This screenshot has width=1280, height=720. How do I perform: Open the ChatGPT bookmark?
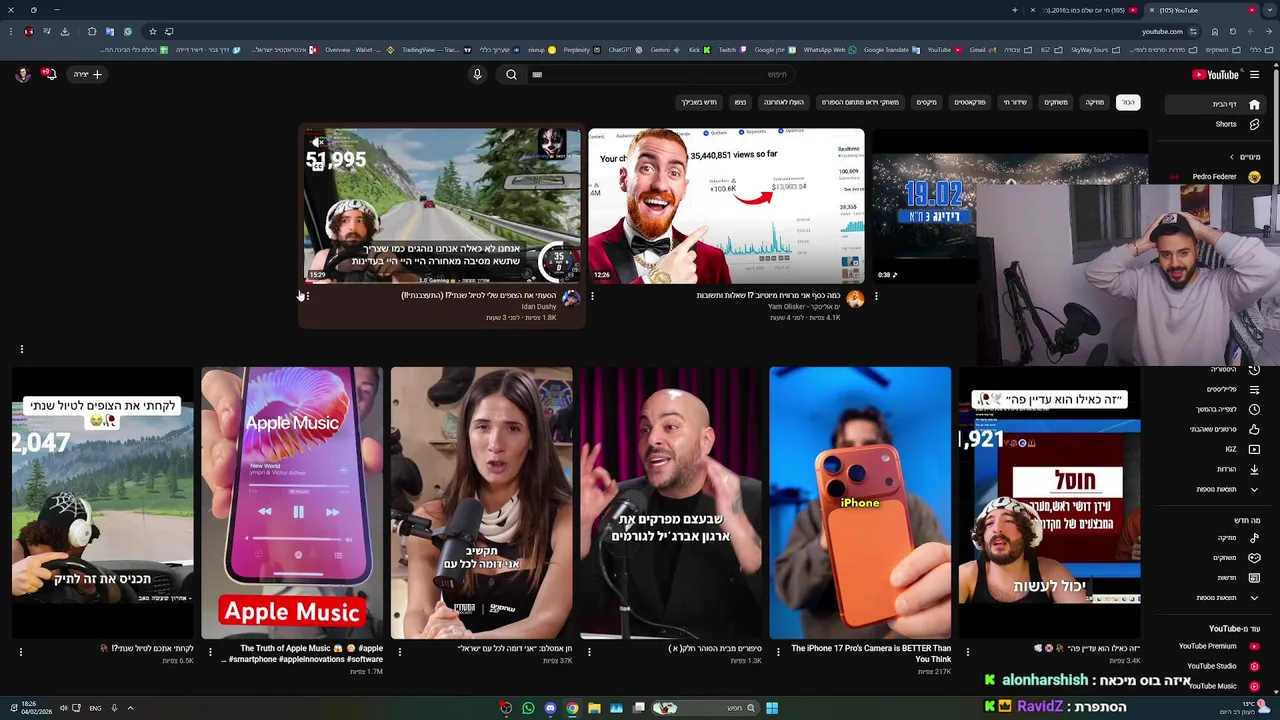coord(624,50)
